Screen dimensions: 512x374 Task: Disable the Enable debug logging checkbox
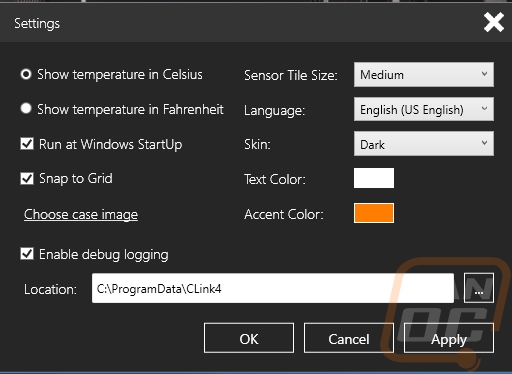pos(27,254)
